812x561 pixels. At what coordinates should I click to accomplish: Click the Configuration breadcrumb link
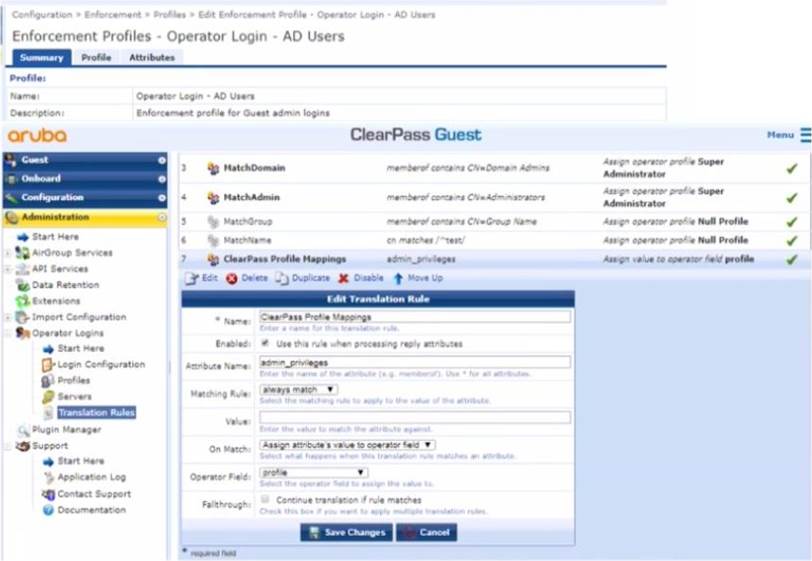click(42, 15)
